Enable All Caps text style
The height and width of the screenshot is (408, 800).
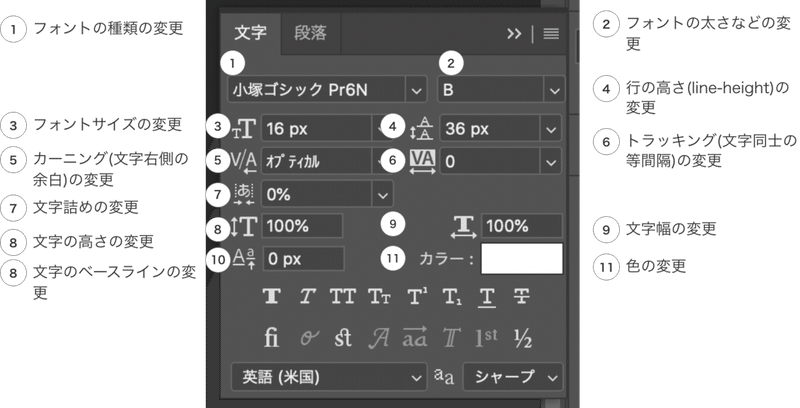click(x=343, y=296)
